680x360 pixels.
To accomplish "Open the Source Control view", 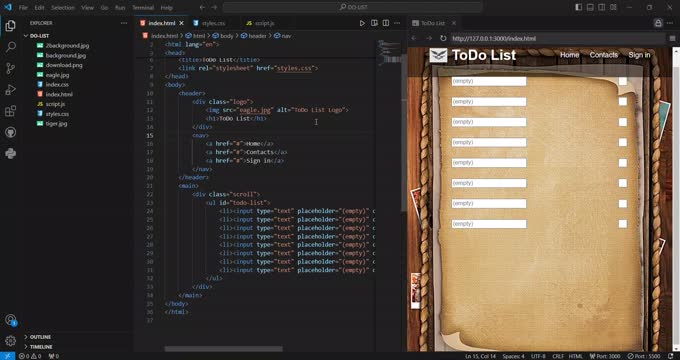I will pos(10,68).
